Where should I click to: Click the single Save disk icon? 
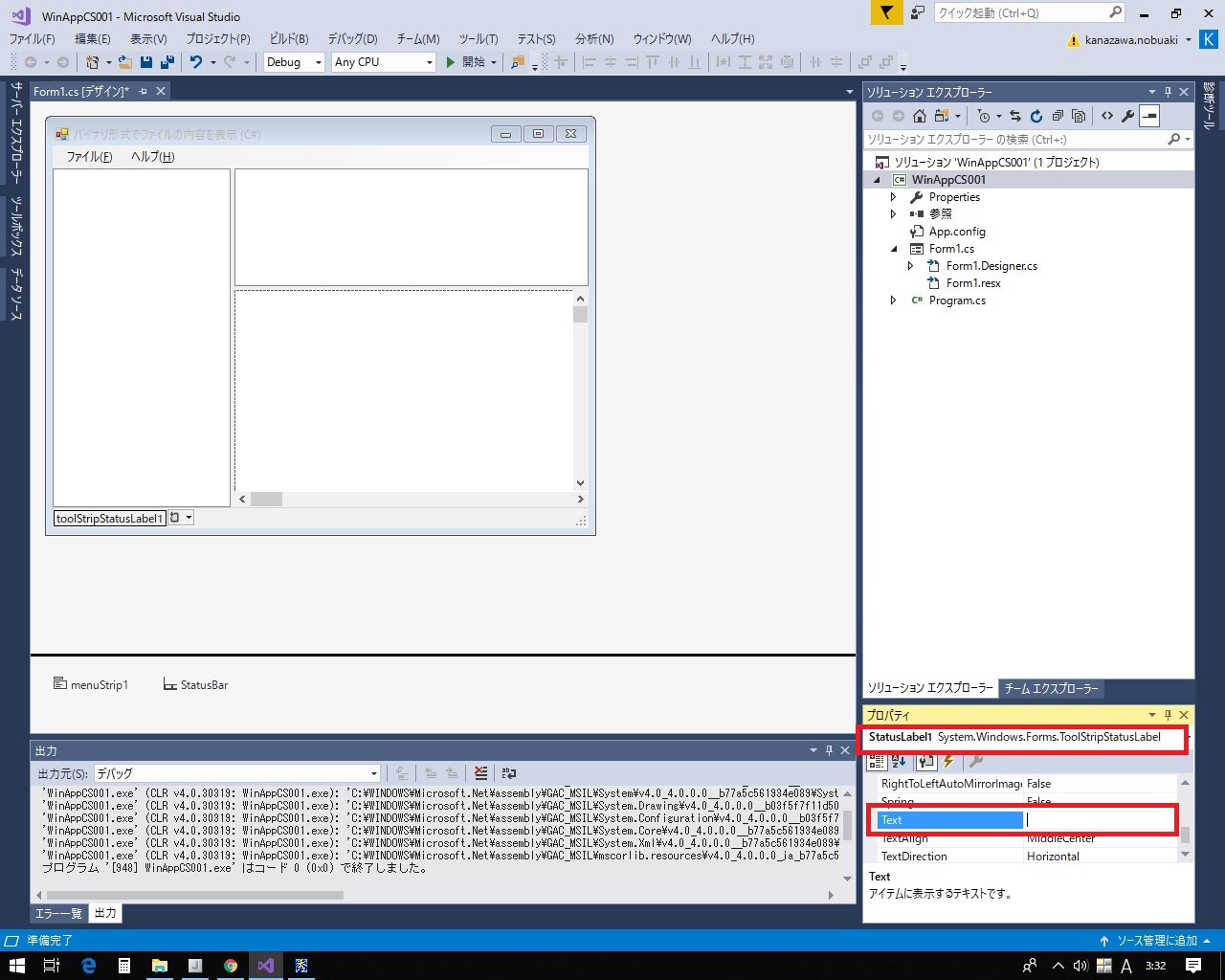click(x=146, y=62)
